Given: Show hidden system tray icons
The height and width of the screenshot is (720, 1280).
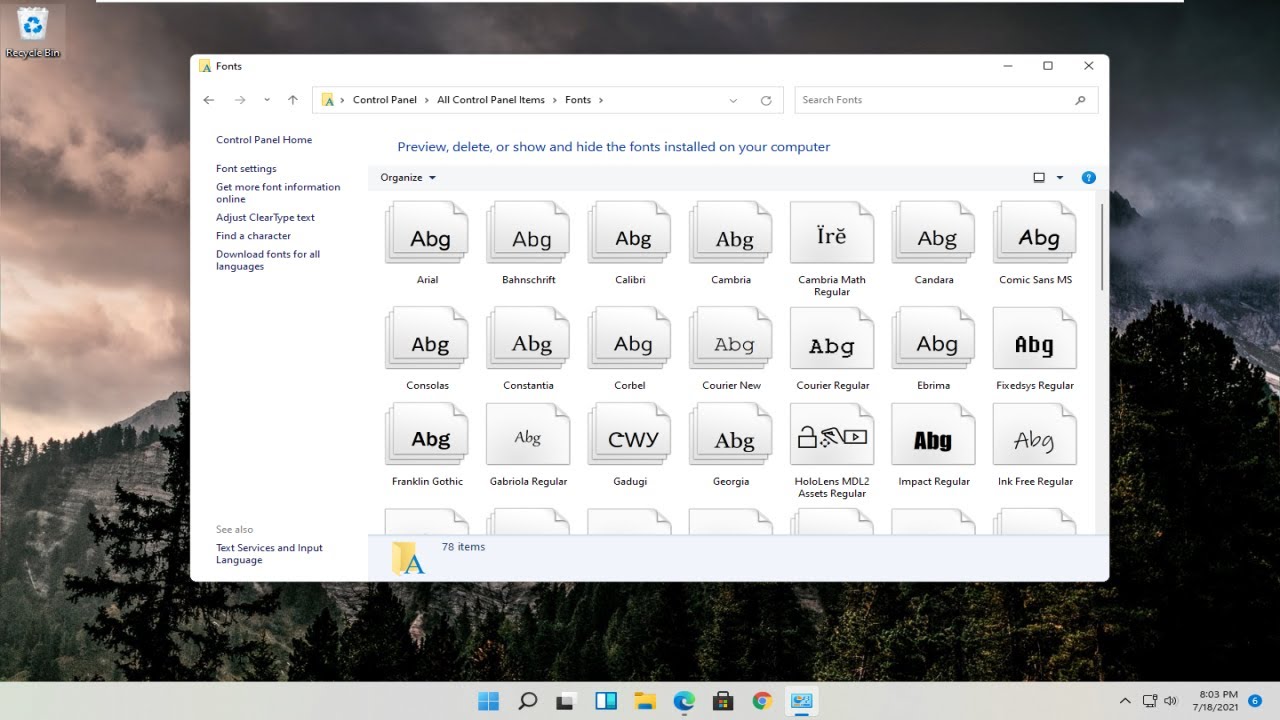Looking at the screenshot, I should click(1125, 701).
